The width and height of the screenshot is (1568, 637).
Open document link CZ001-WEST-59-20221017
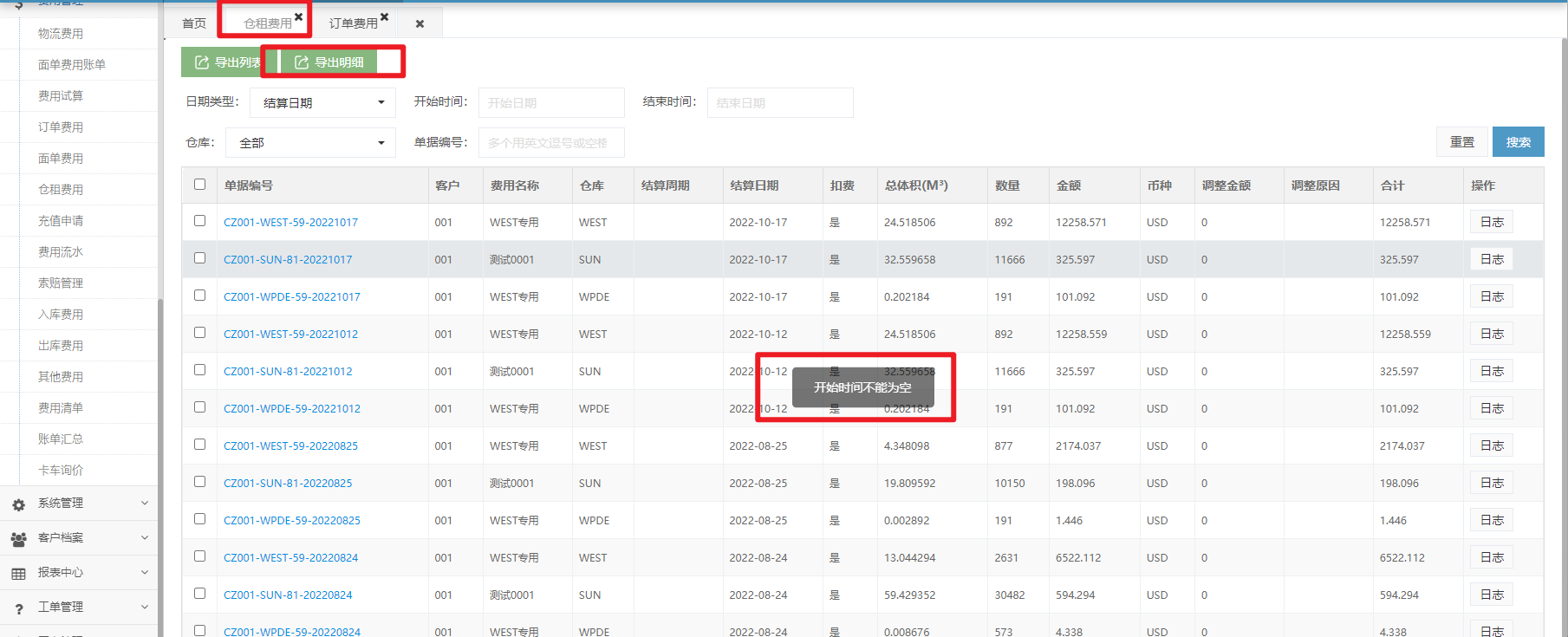[291, 223]
